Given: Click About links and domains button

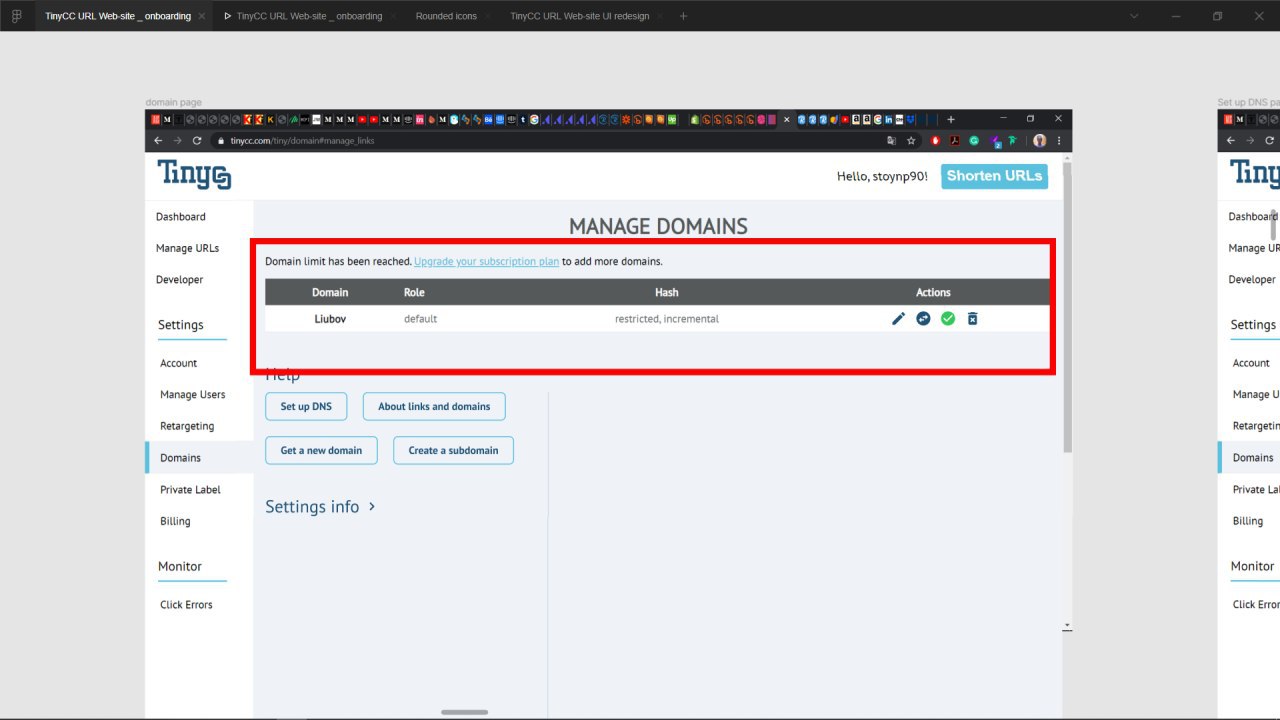Looking at the screenshot, I should pyautogui.click(x=434, y=407).
